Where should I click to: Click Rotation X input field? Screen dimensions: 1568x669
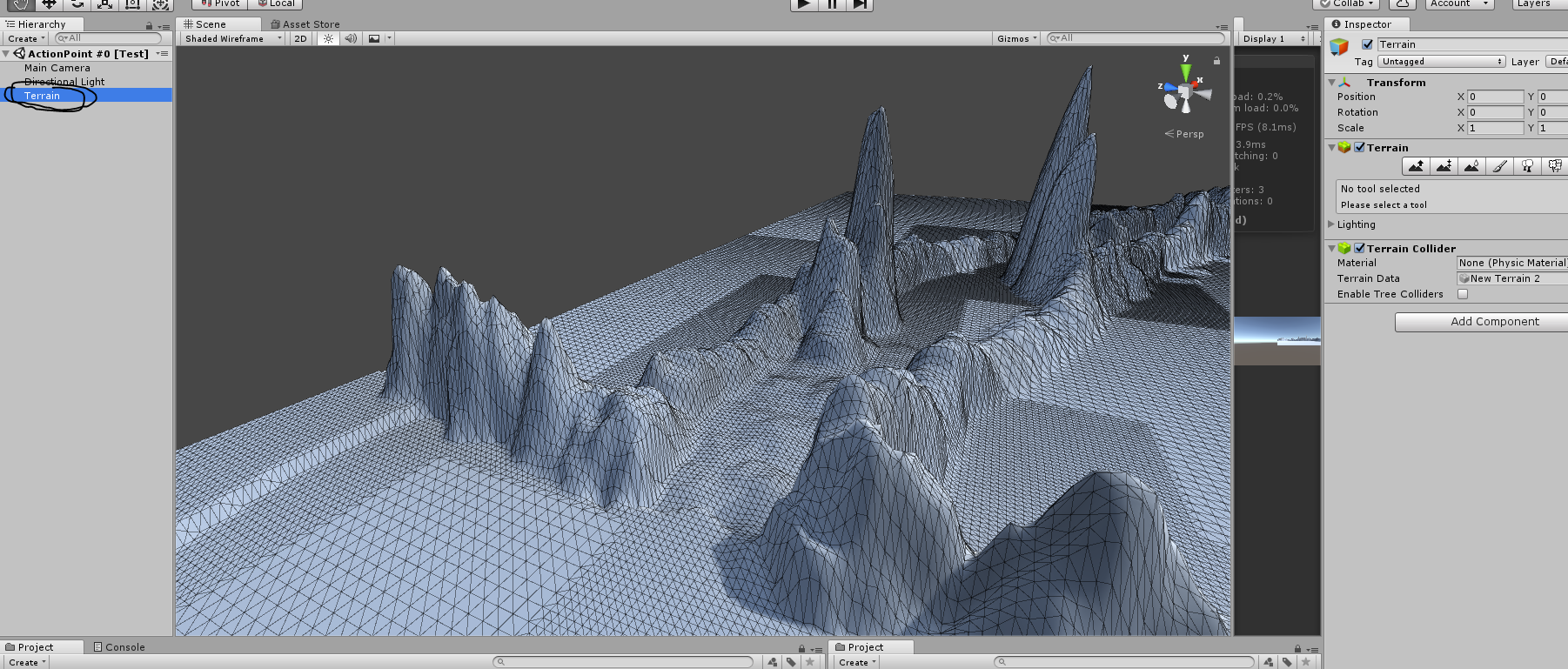pos(1495,112)
